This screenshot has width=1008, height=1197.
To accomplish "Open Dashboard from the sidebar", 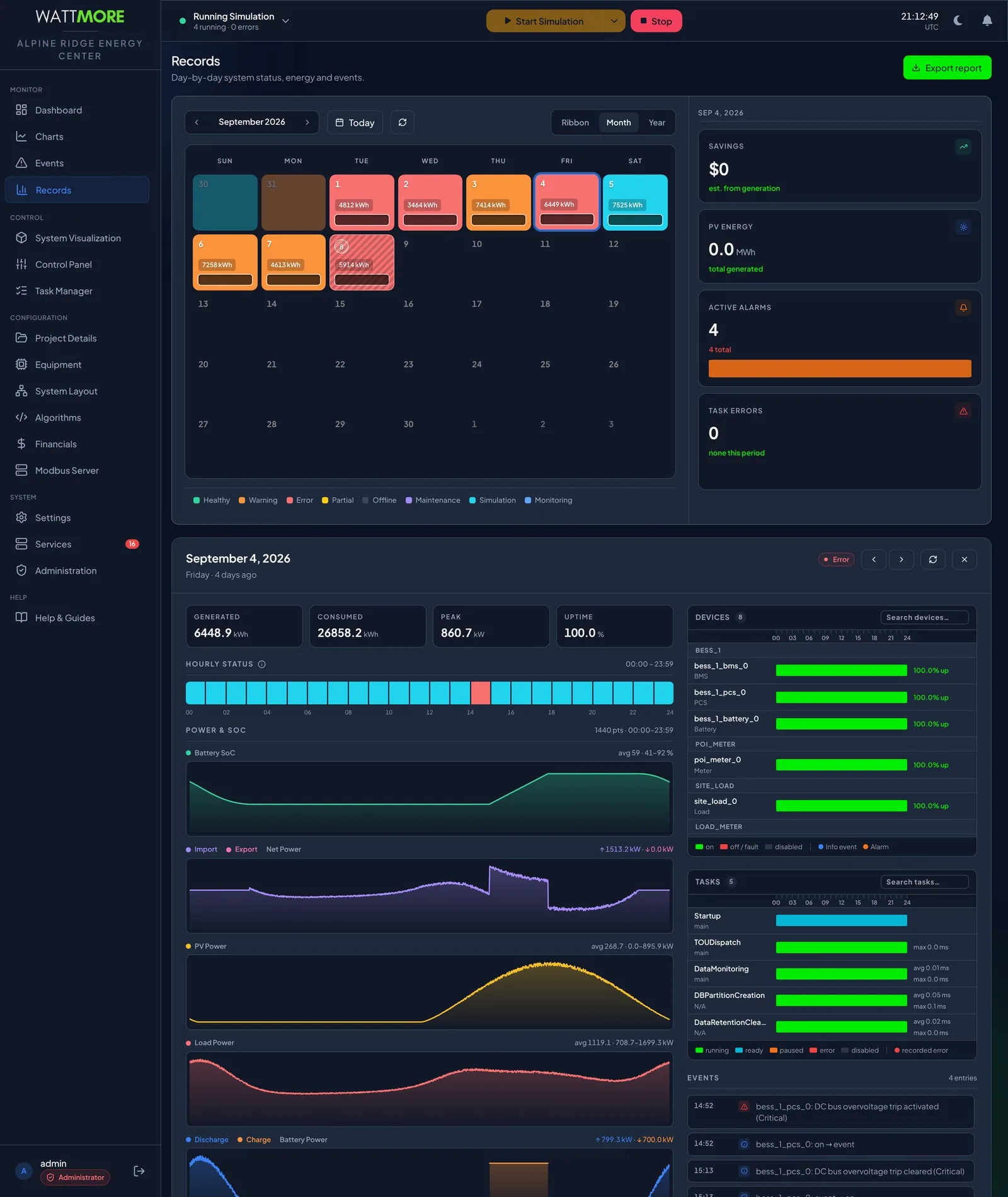I will (x=77, y=110).
